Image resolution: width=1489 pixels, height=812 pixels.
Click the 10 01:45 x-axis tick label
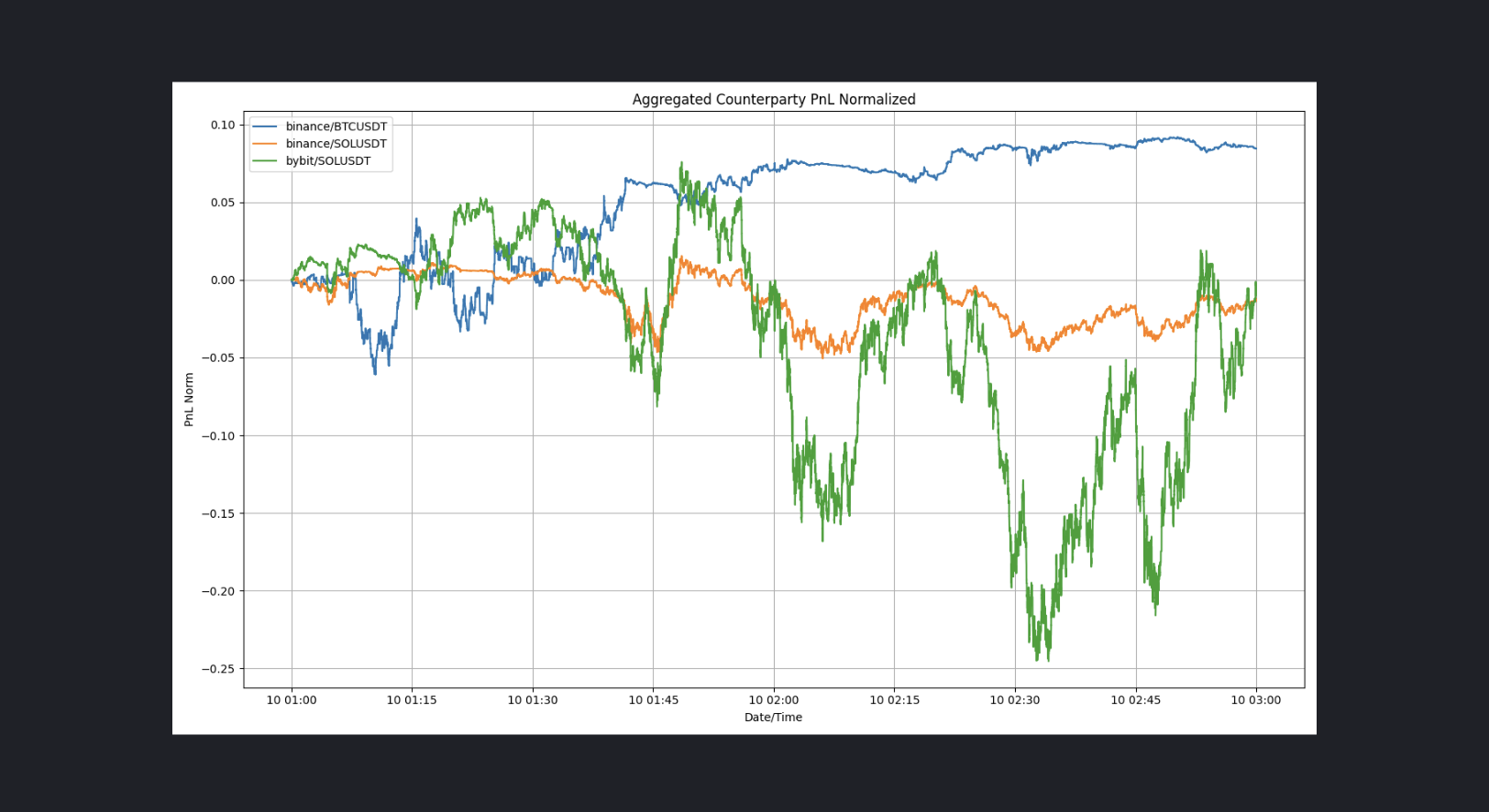[x=654, y=700]
